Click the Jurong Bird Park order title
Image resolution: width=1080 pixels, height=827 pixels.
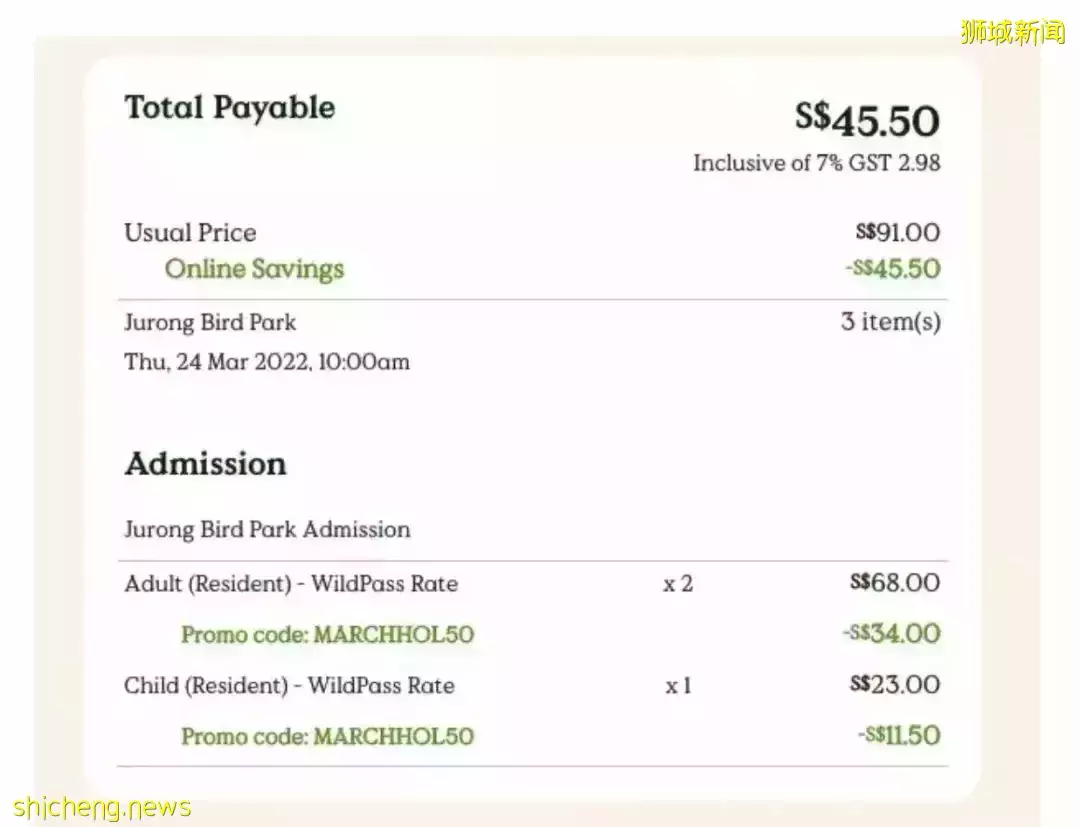pyautogui.click(x=210, y=323)
